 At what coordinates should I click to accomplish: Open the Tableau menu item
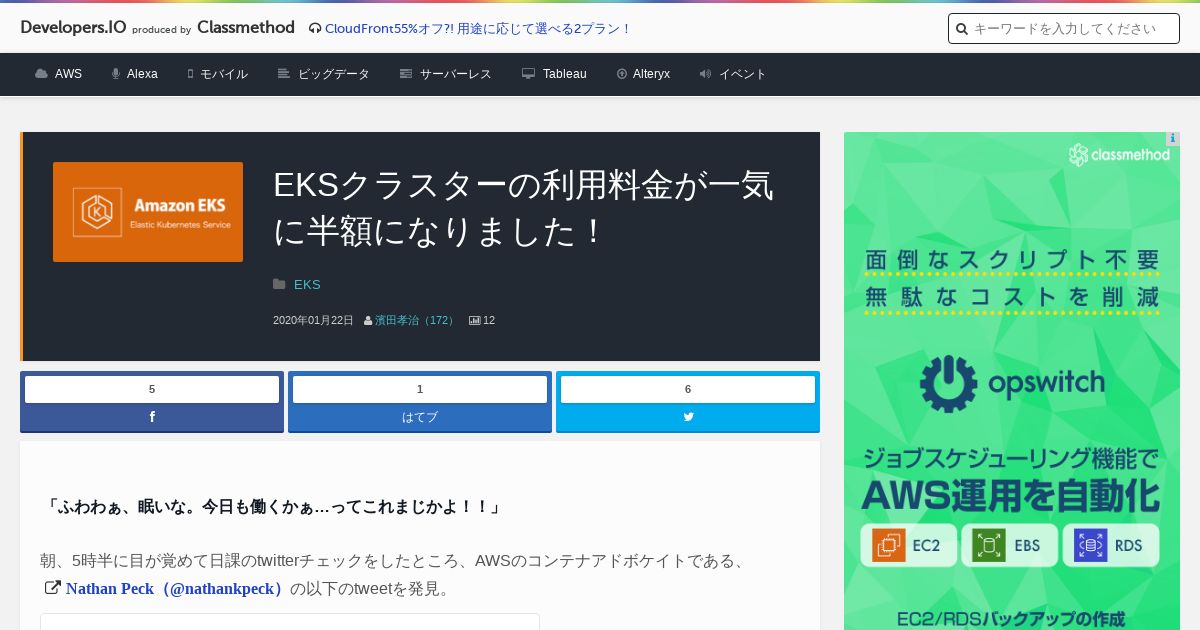[565, 74]
